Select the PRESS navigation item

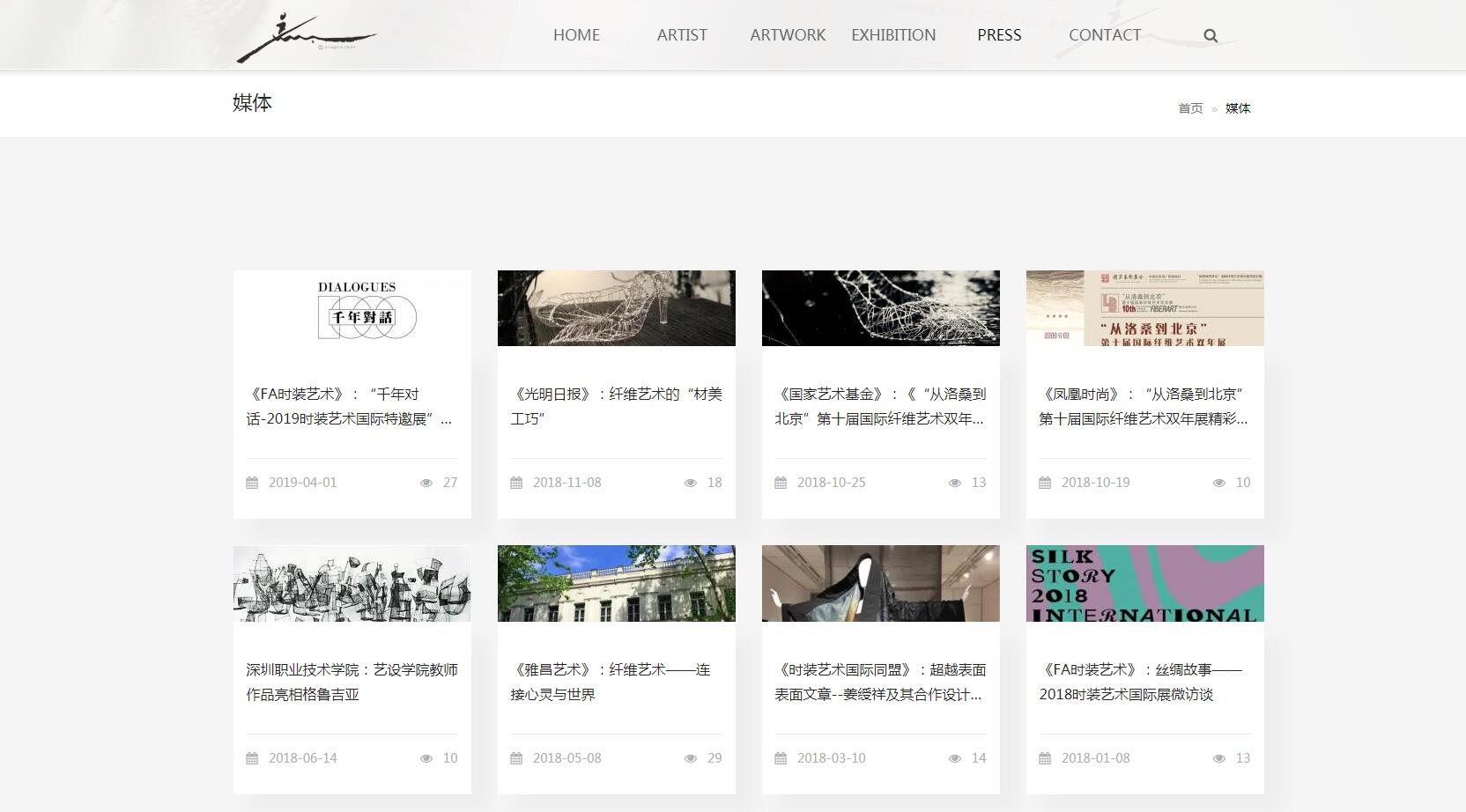(x=999, y=35)
